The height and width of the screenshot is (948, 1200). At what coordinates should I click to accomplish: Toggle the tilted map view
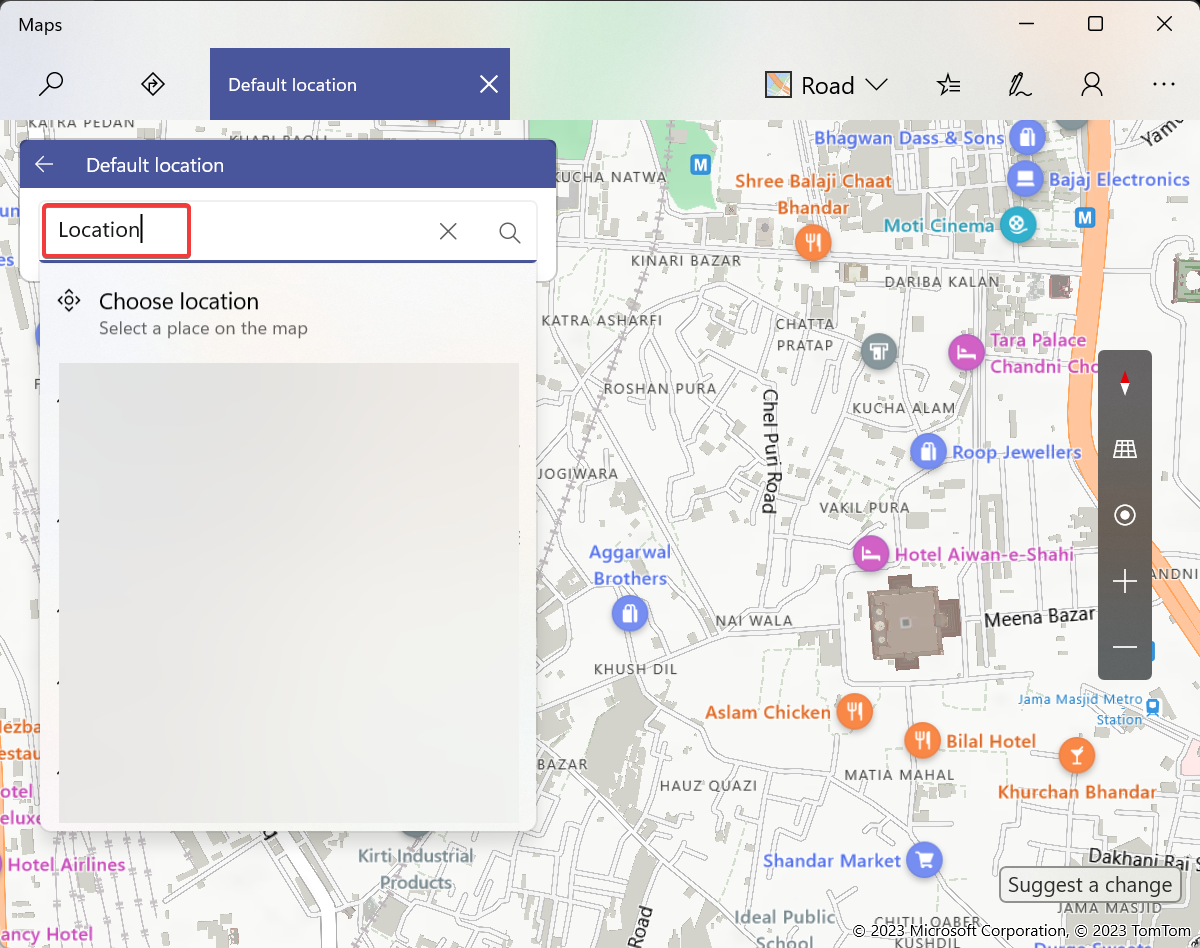(1125, 449)
